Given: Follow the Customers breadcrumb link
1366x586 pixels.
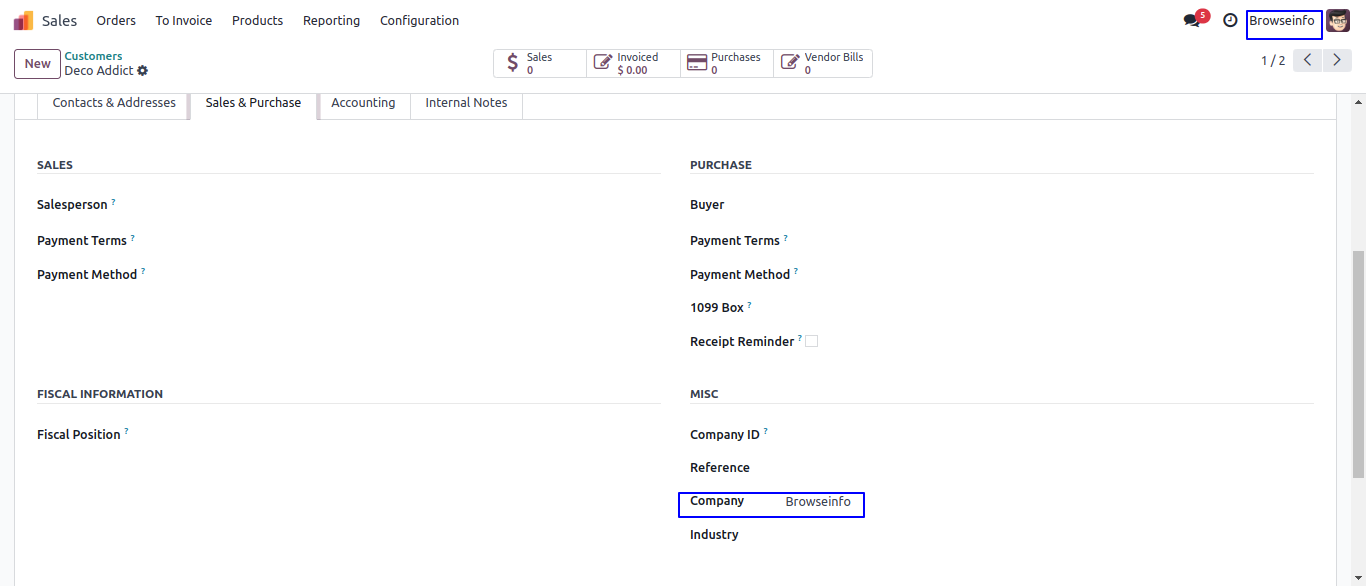Looking at the screenshot, I should tap(93, 57).
